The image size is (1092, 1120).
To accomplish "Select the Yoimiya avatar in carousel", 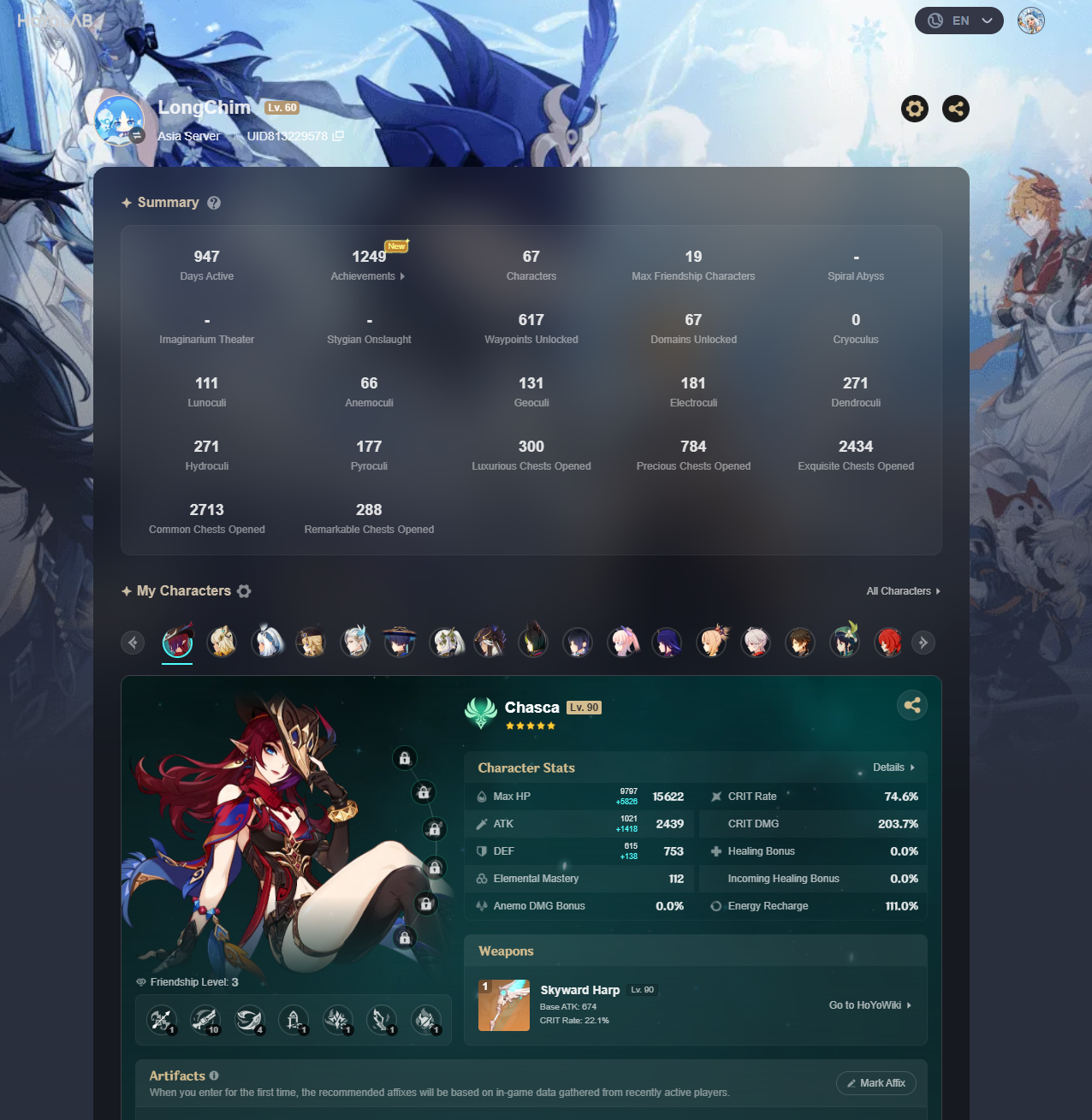I will 711,642.
